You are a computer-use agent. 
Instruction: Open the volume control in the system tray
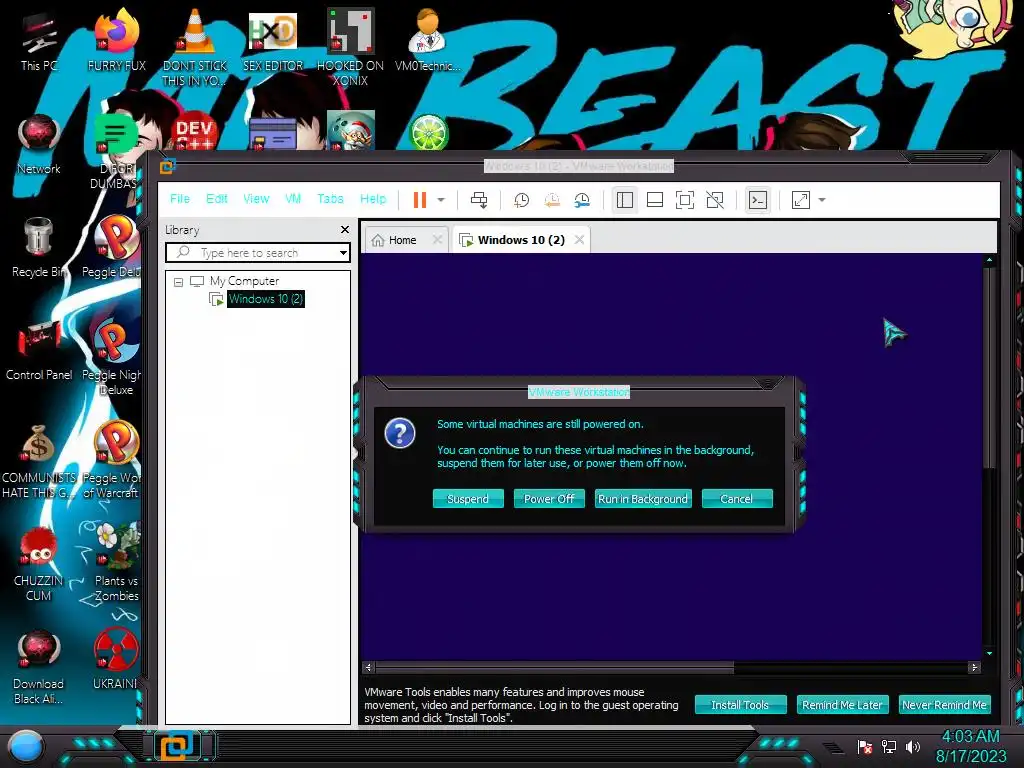coord(913,746)
